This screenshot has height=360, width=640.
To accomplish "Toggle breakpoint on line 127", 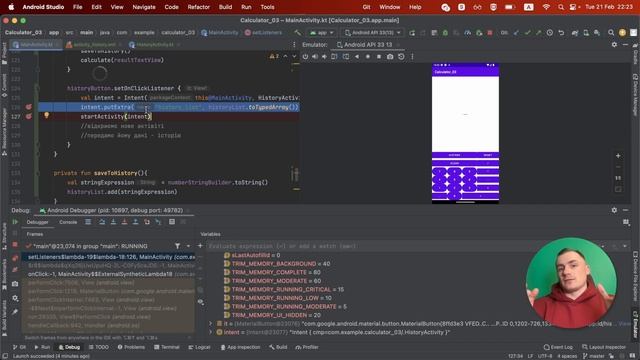I will (29, 116).
